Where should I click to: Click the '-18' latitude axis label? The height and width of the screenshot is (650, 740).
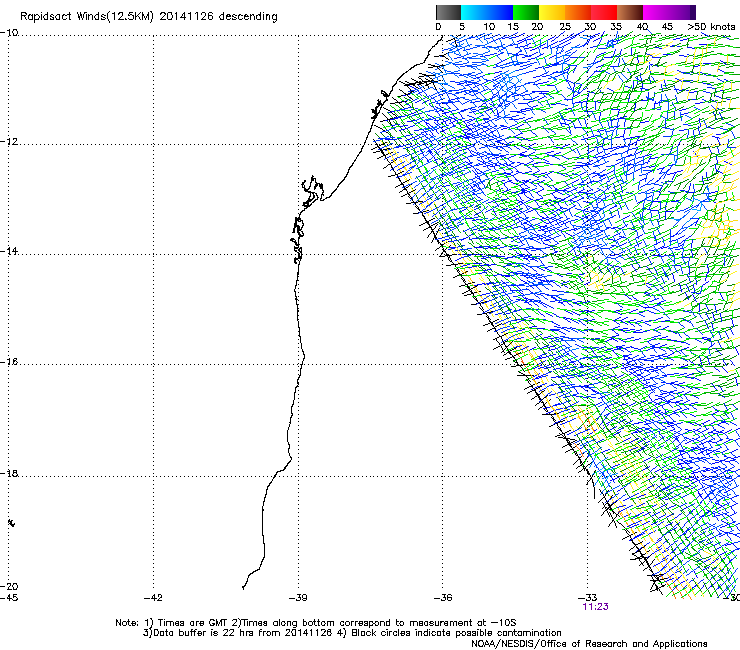9,473
